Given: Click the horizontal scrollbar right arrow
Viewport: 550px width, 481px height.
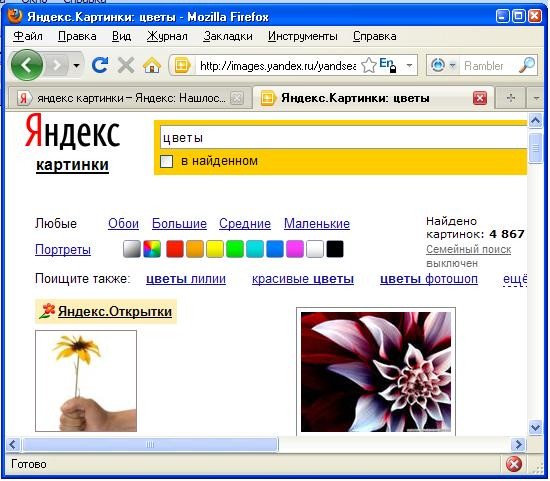Looking at the screenshot, I should (518, 445).
